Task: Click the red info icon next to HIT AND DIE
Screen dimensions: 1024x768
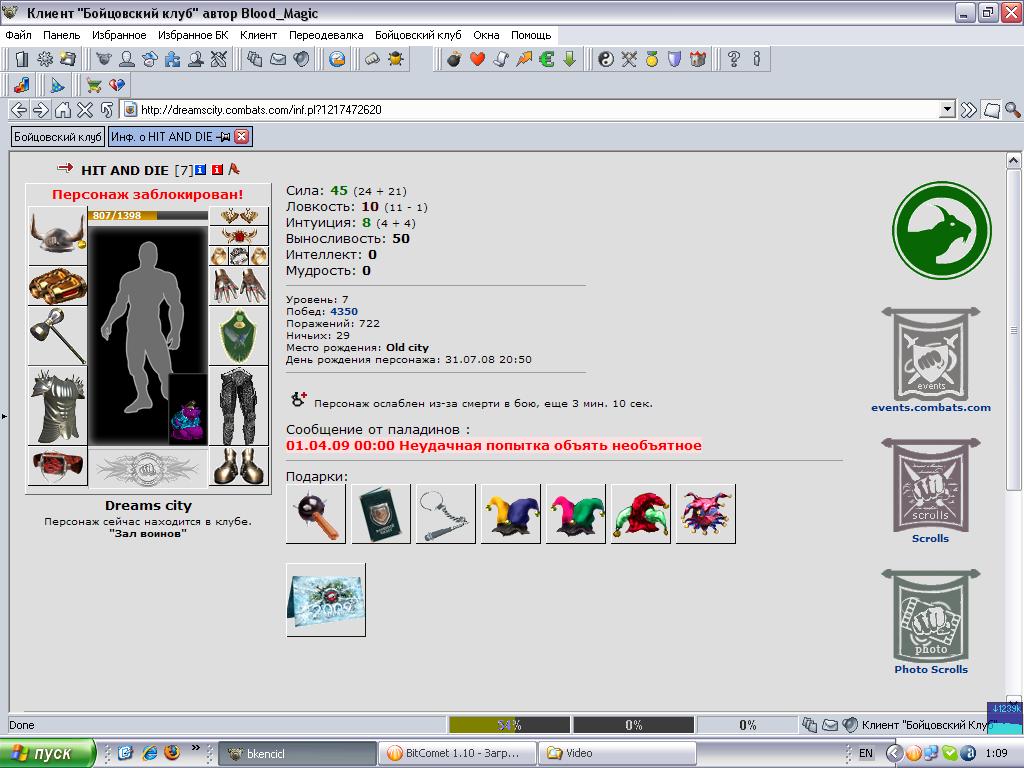Action: (217, 170)
